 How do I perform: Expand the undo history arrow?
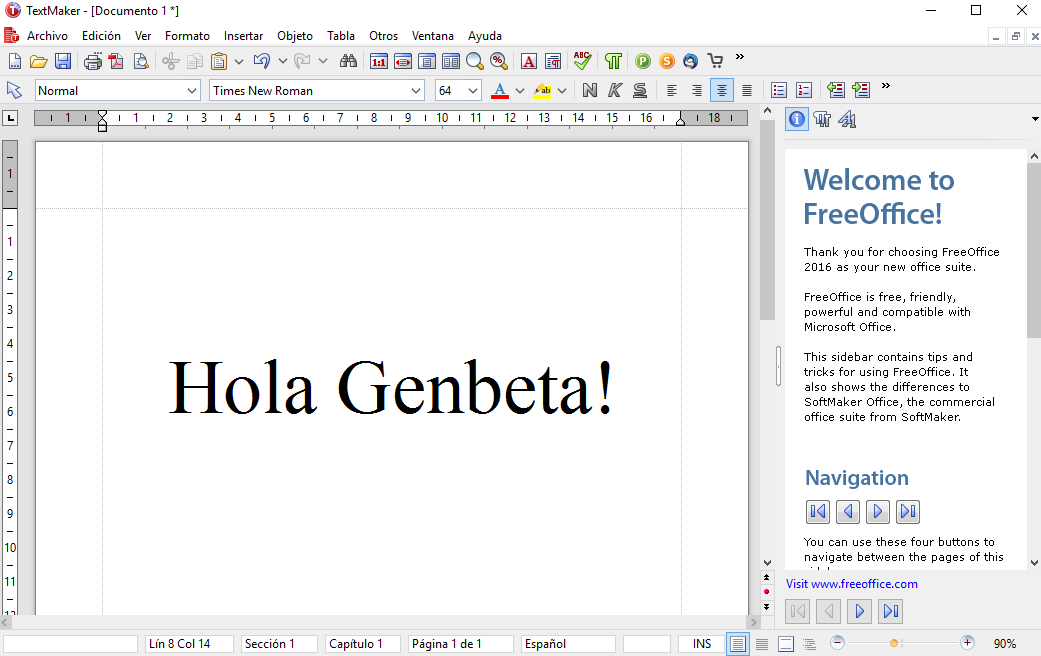point(282,62)
